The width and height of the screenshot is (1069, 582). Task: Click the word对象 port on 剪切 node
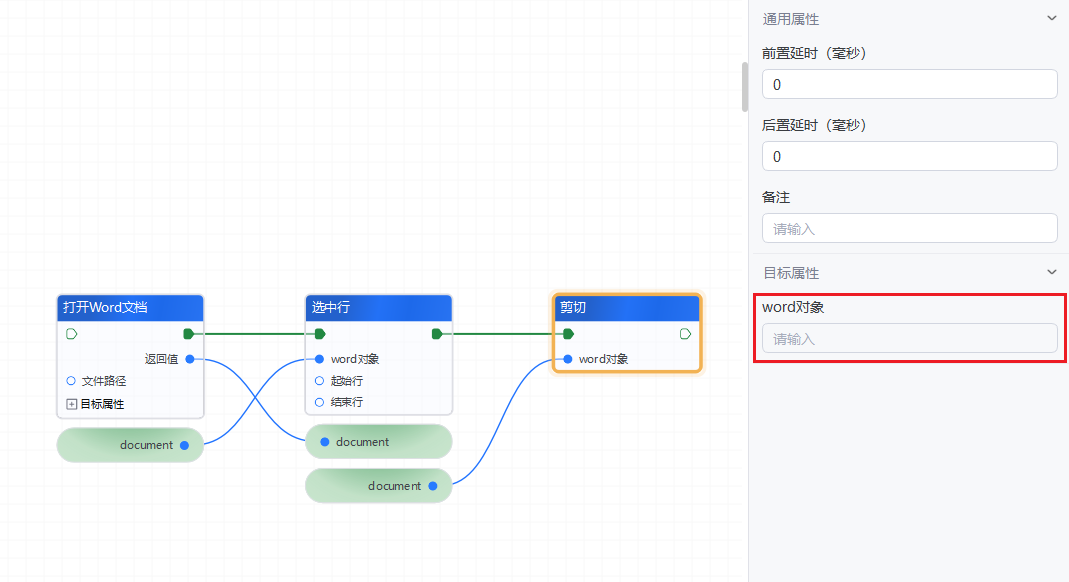tap(568, 359)
